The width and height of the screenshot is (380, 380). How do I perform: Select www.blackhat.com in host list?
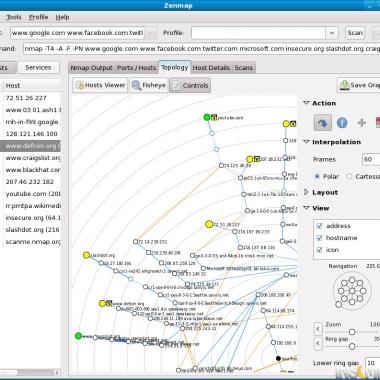pos(31,170)
